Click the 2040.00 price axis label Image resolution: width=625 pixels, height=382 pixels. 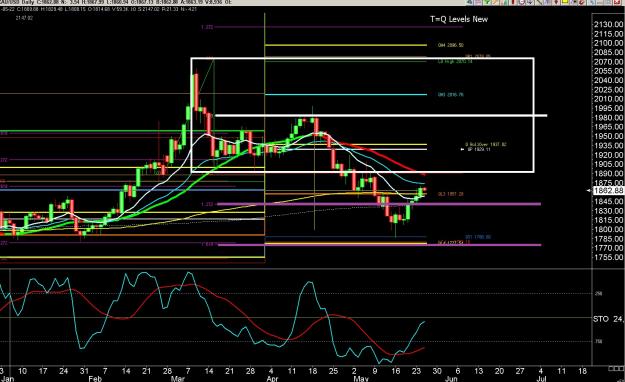pyautogui.click(x=608, y=81)
